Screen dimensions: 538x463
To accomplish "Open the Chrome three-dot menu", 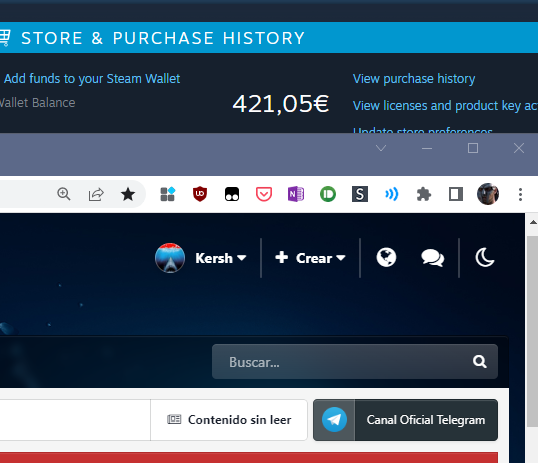I will tap(520, 194).
